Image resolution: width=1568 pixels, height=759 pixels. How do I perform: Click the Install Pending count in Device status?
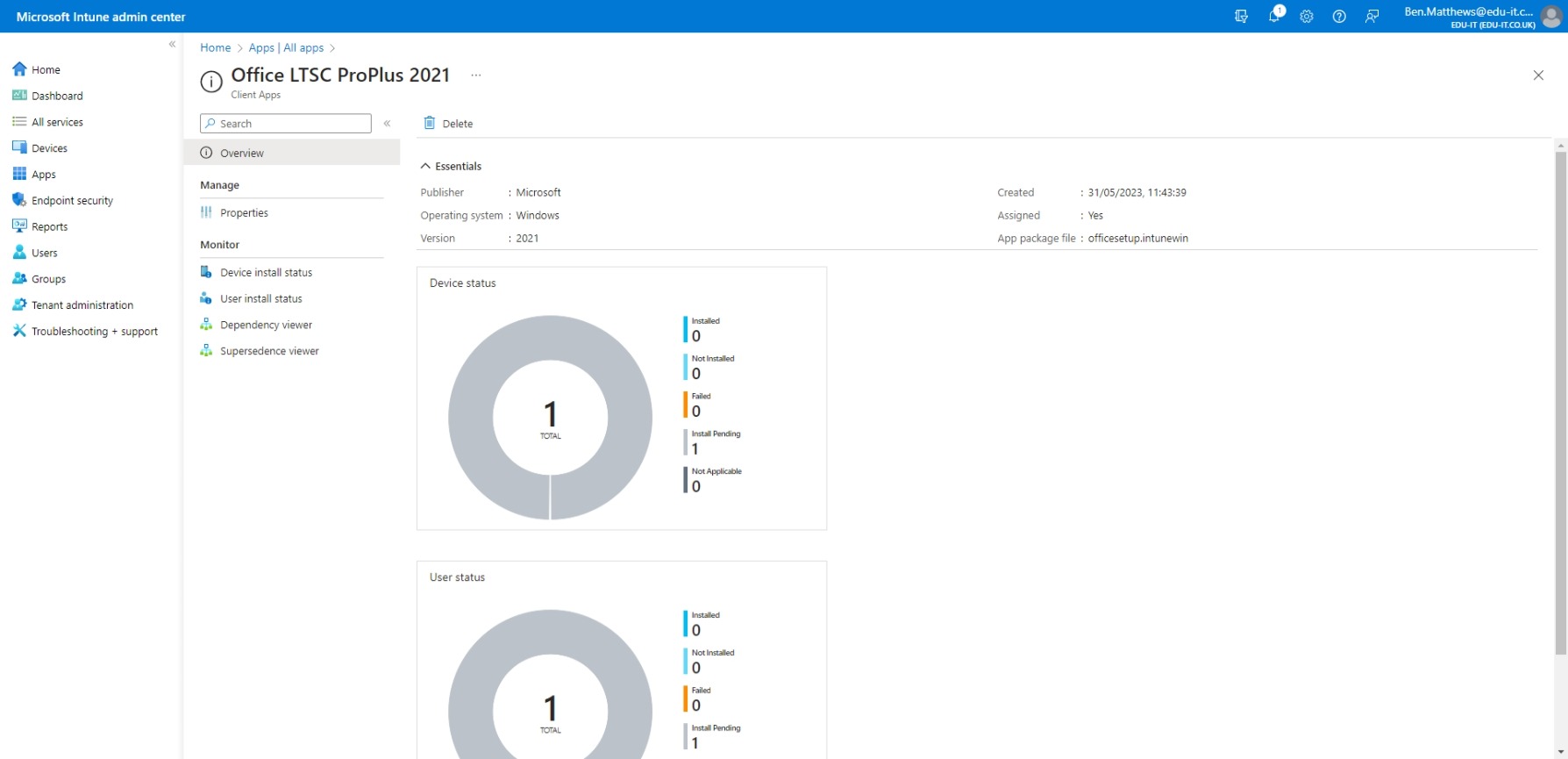[695, 448]
